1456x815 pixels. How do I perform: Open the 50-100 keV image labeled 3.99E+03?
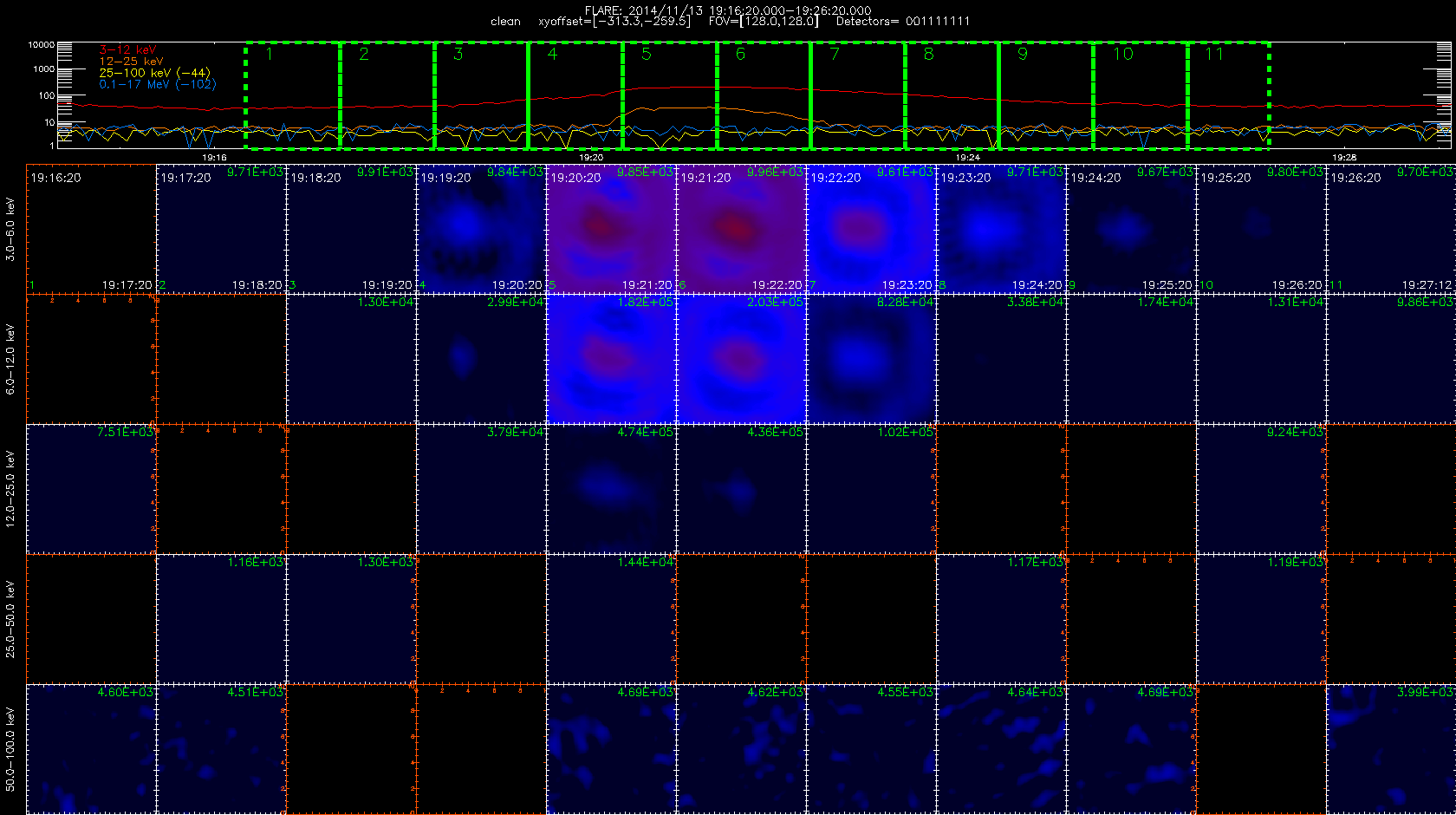pyautogui.click(x=1391, y=749)
